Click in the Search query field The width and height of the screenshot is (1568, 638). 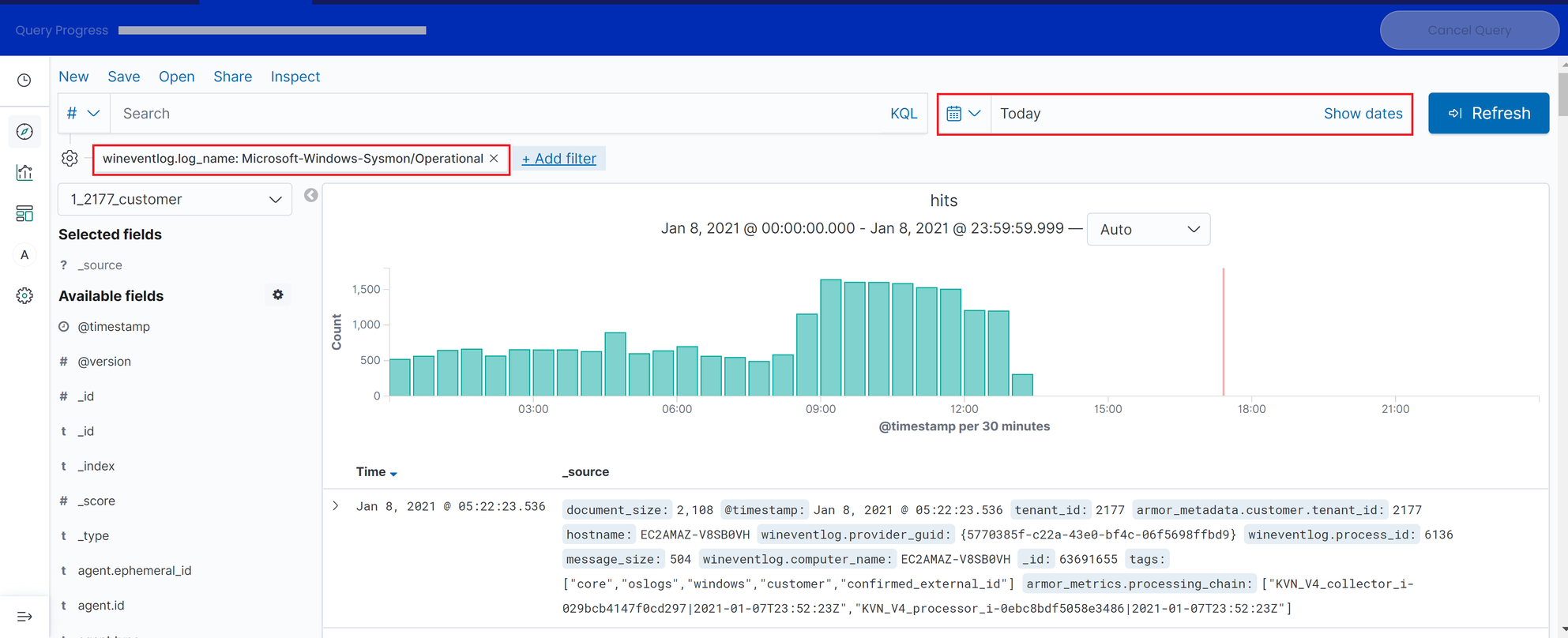coord(498,114)
